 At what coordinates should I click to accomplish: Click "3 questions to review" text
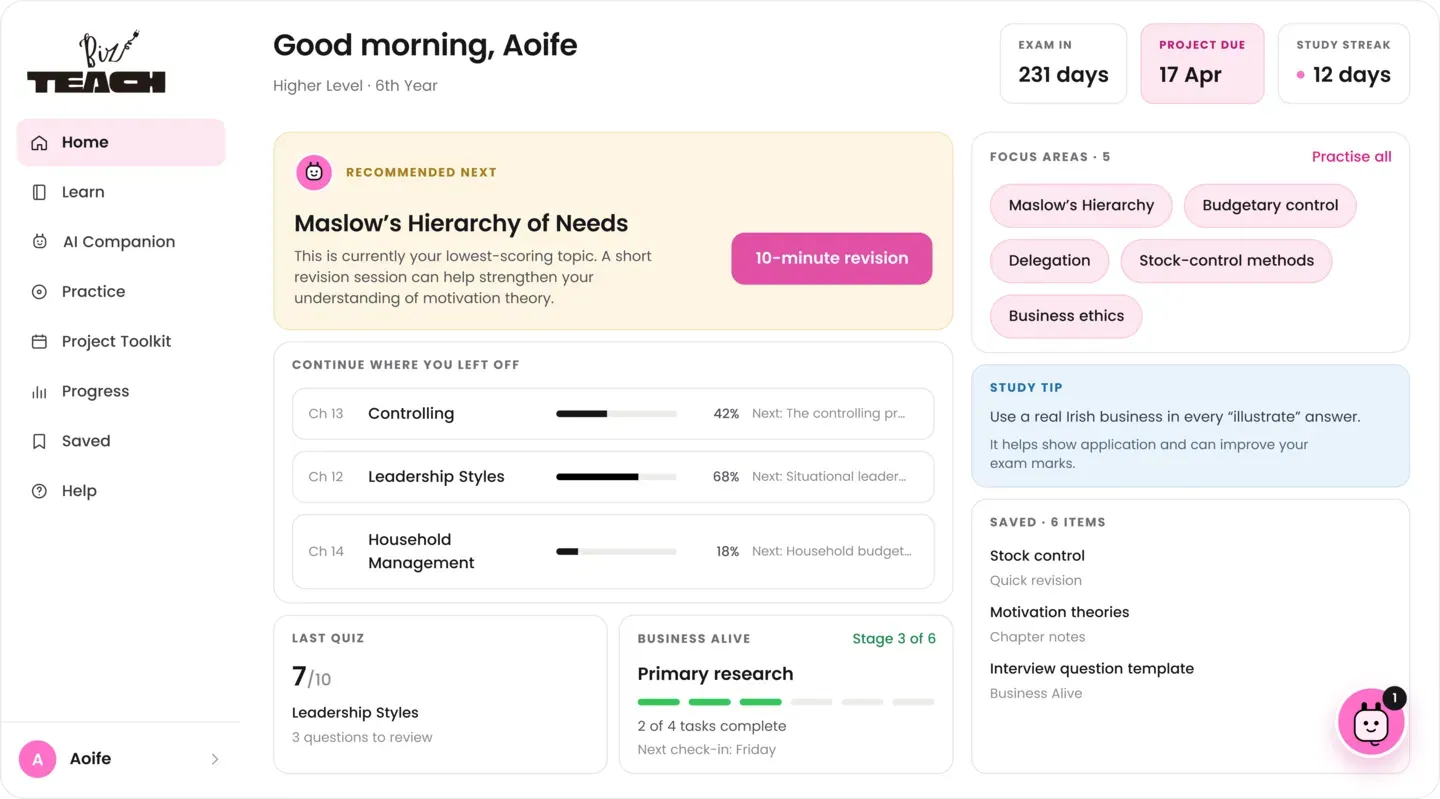[x=362, y=738]
